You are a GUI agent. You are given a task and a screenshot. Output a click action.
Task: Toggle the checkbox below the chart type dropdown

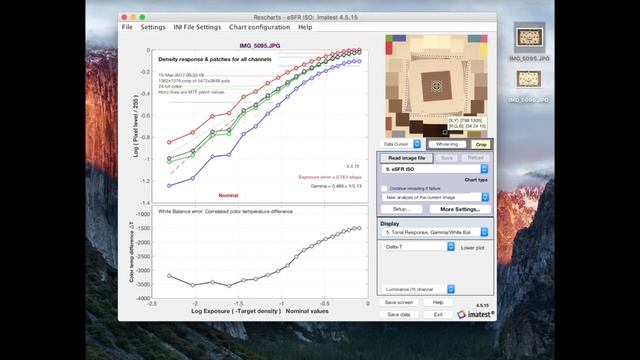[384, 189]
